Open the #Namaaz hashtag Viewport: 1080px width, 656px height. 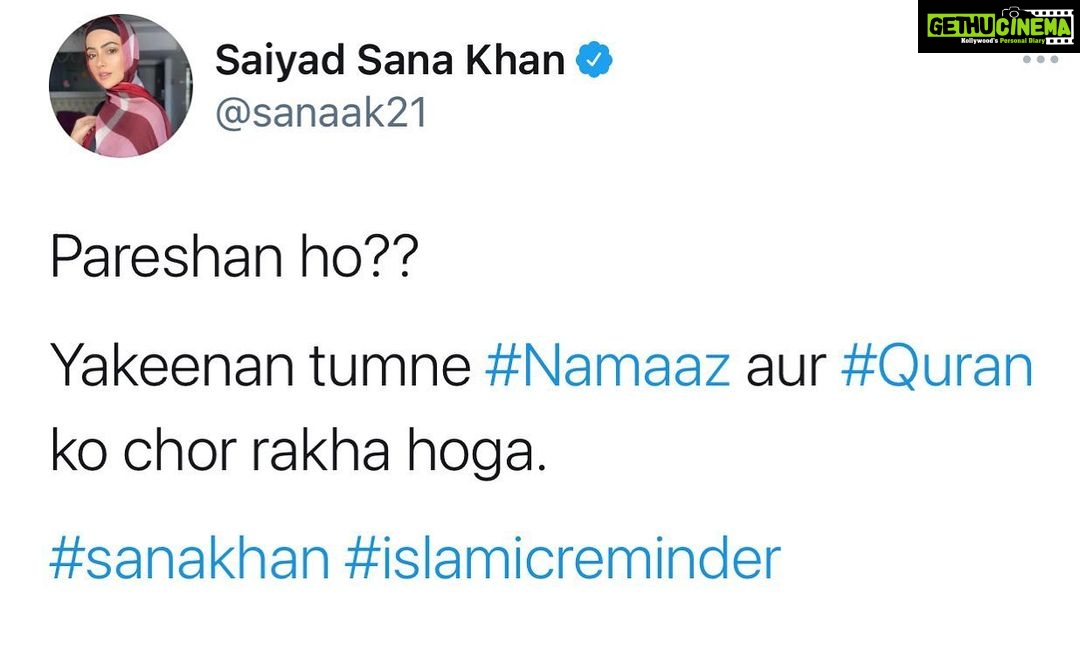point(608,367)
